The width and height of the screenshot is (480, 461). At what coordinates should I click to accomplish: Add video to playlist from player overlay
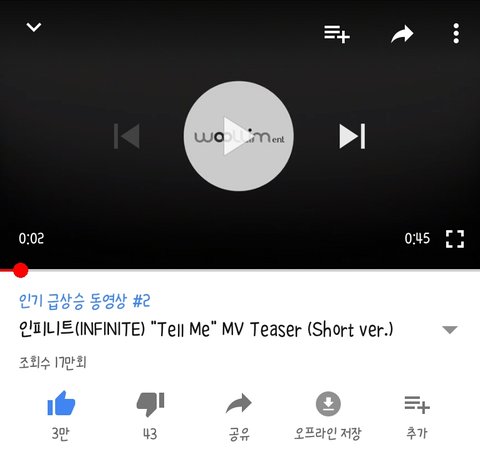[337, 34]
